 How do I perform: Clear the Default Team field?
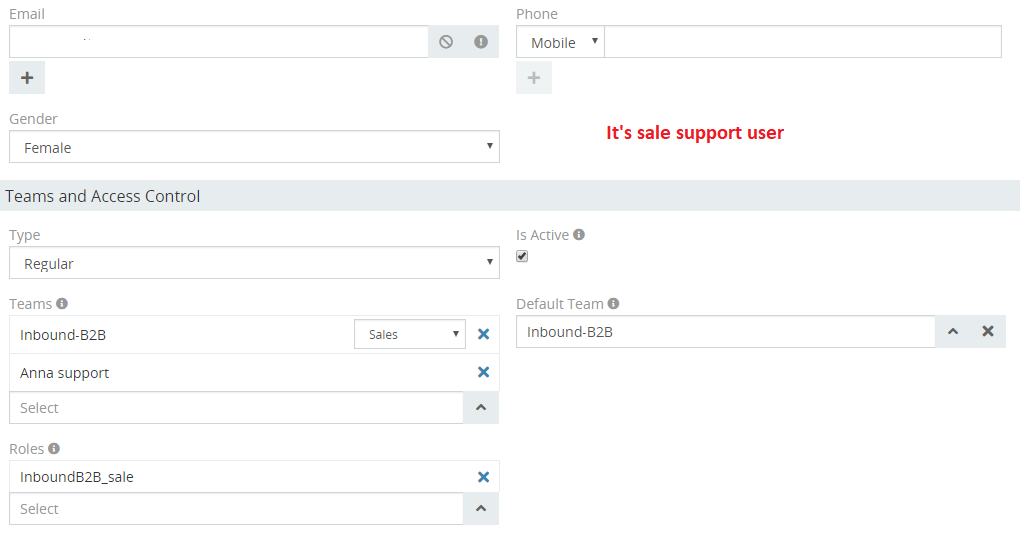point(987,331)
